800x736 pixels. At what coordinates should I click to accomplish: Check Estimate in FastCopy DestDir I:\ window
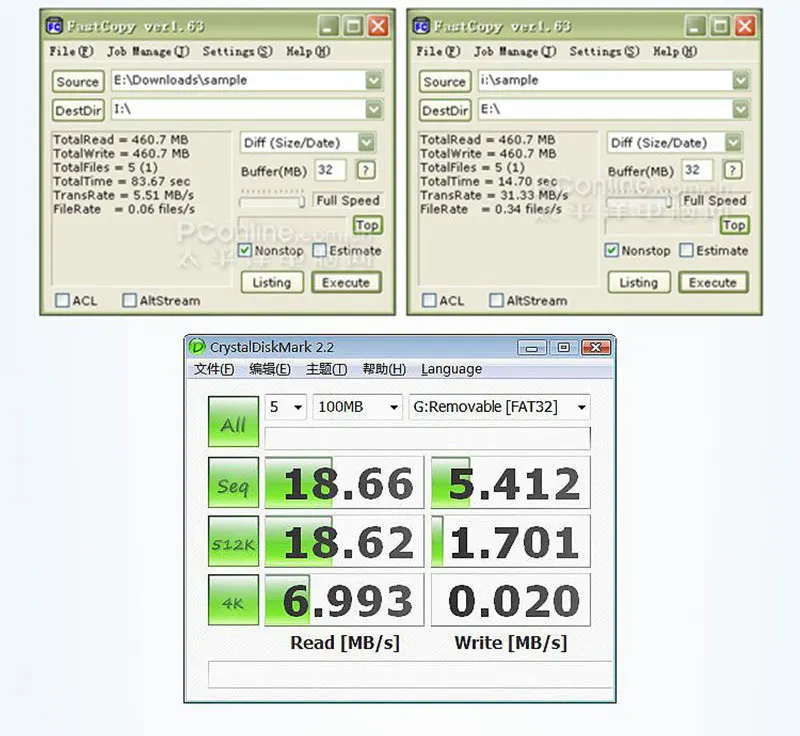point(319,250)
